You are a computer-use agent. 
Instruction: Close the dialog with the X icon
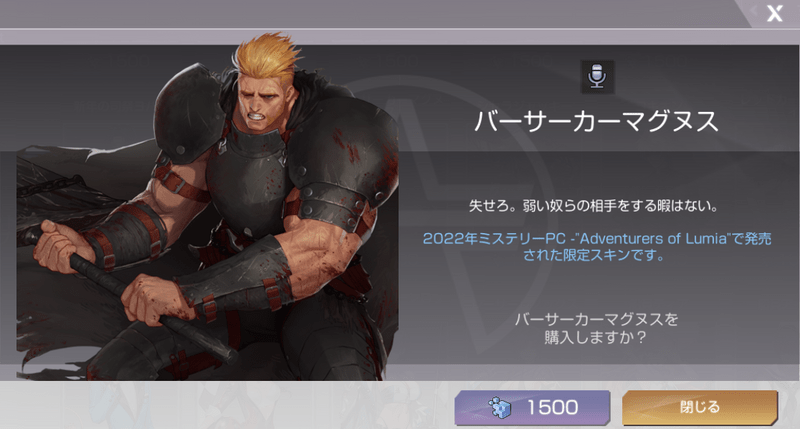(774, 13)
